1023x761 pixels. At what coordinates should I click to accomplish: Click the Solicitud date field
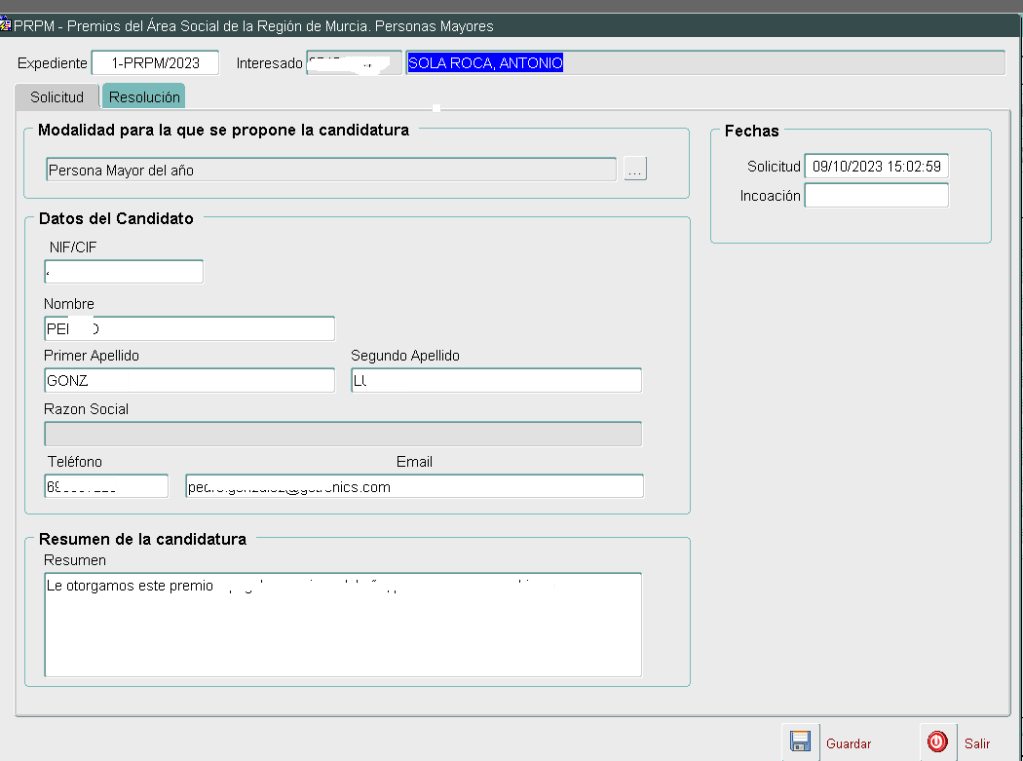point(876,167)
